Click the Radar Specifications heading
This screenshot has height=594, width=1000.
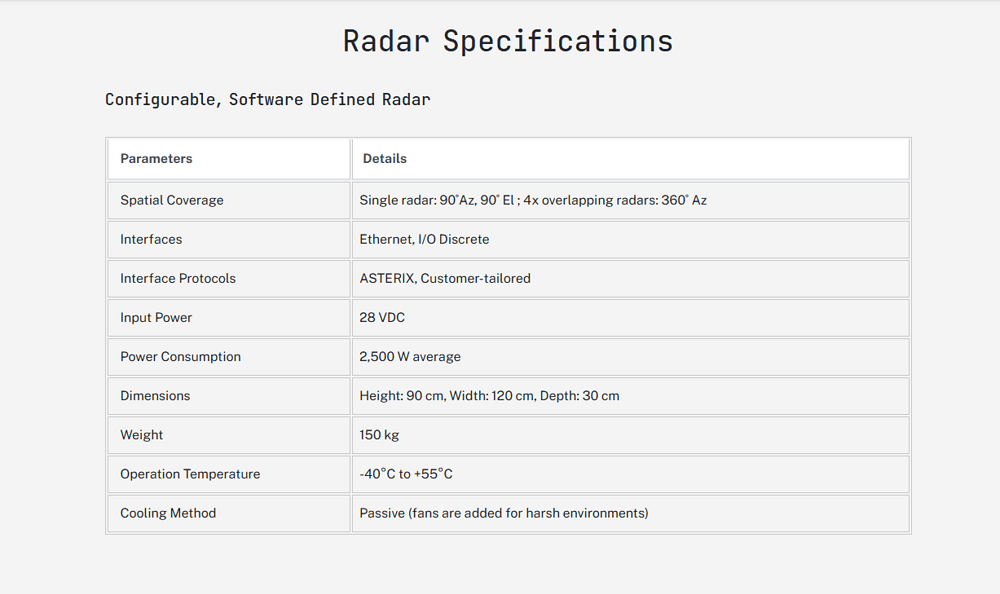(508, 41)
